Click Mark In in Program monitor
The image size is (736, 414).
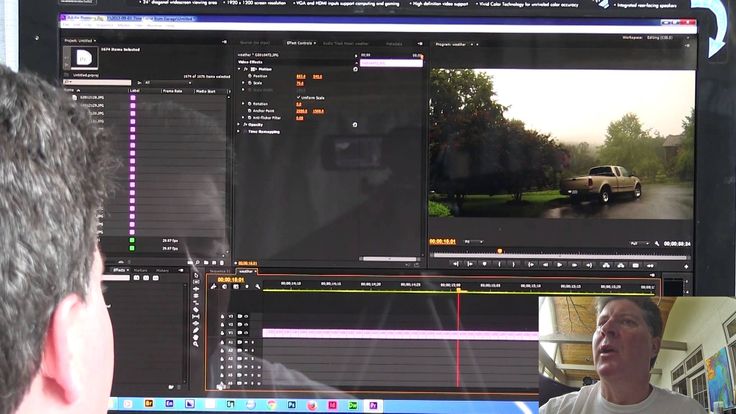499,265
